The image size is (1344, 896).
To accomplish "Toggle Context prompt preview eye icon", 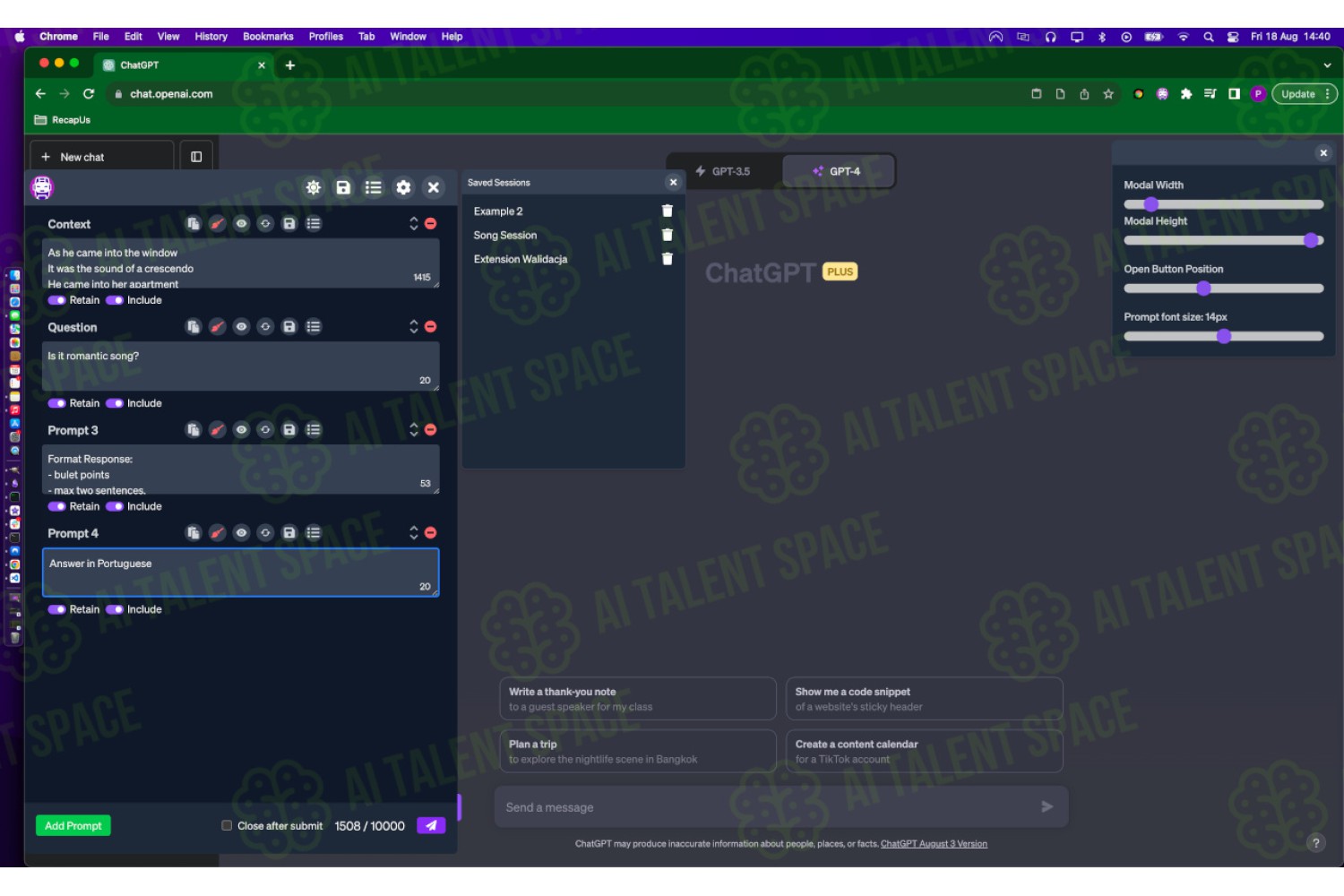I will [x=242, y=224].
